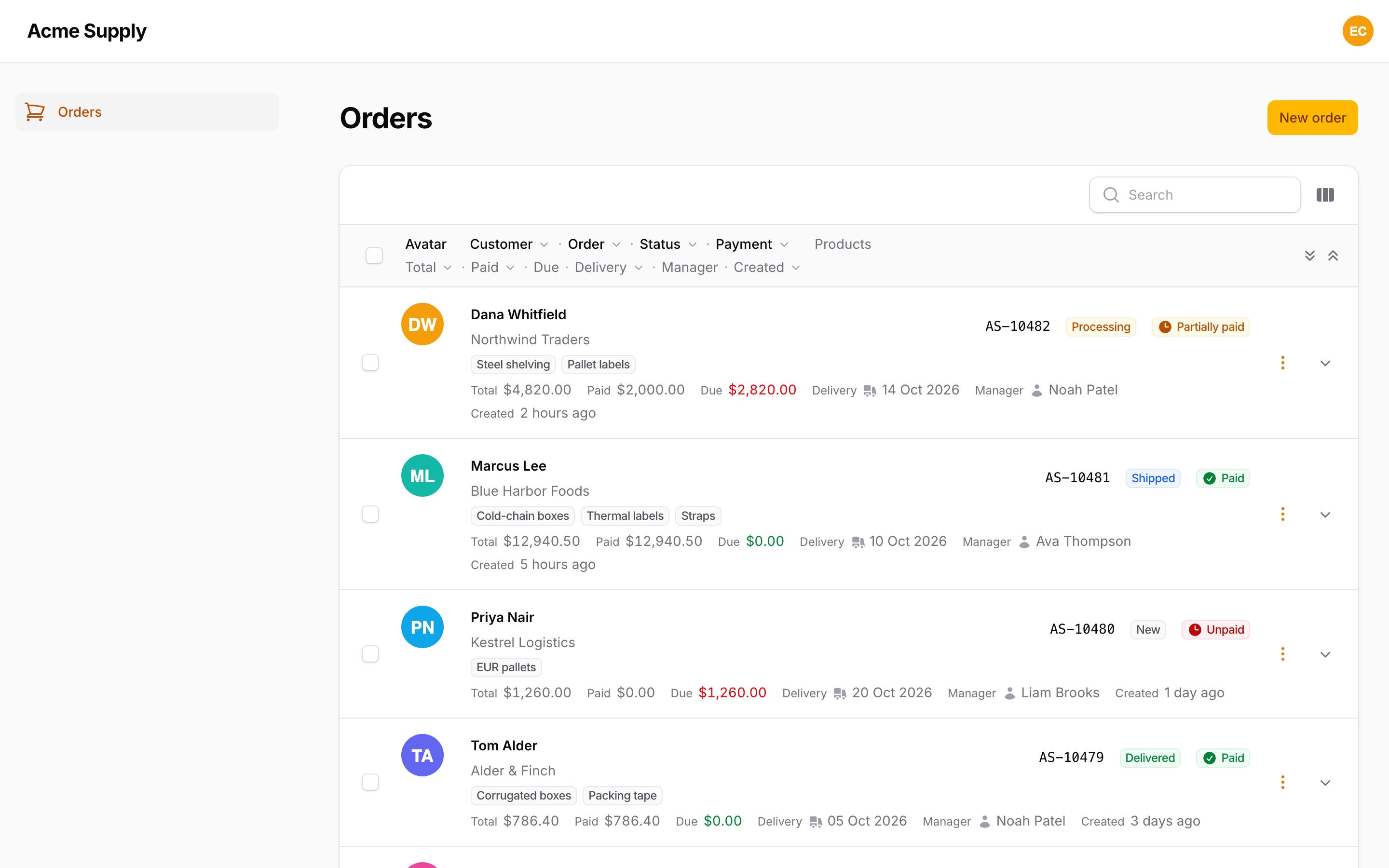Click the Processing status badge on AS-10482

tap(1100, 326)
